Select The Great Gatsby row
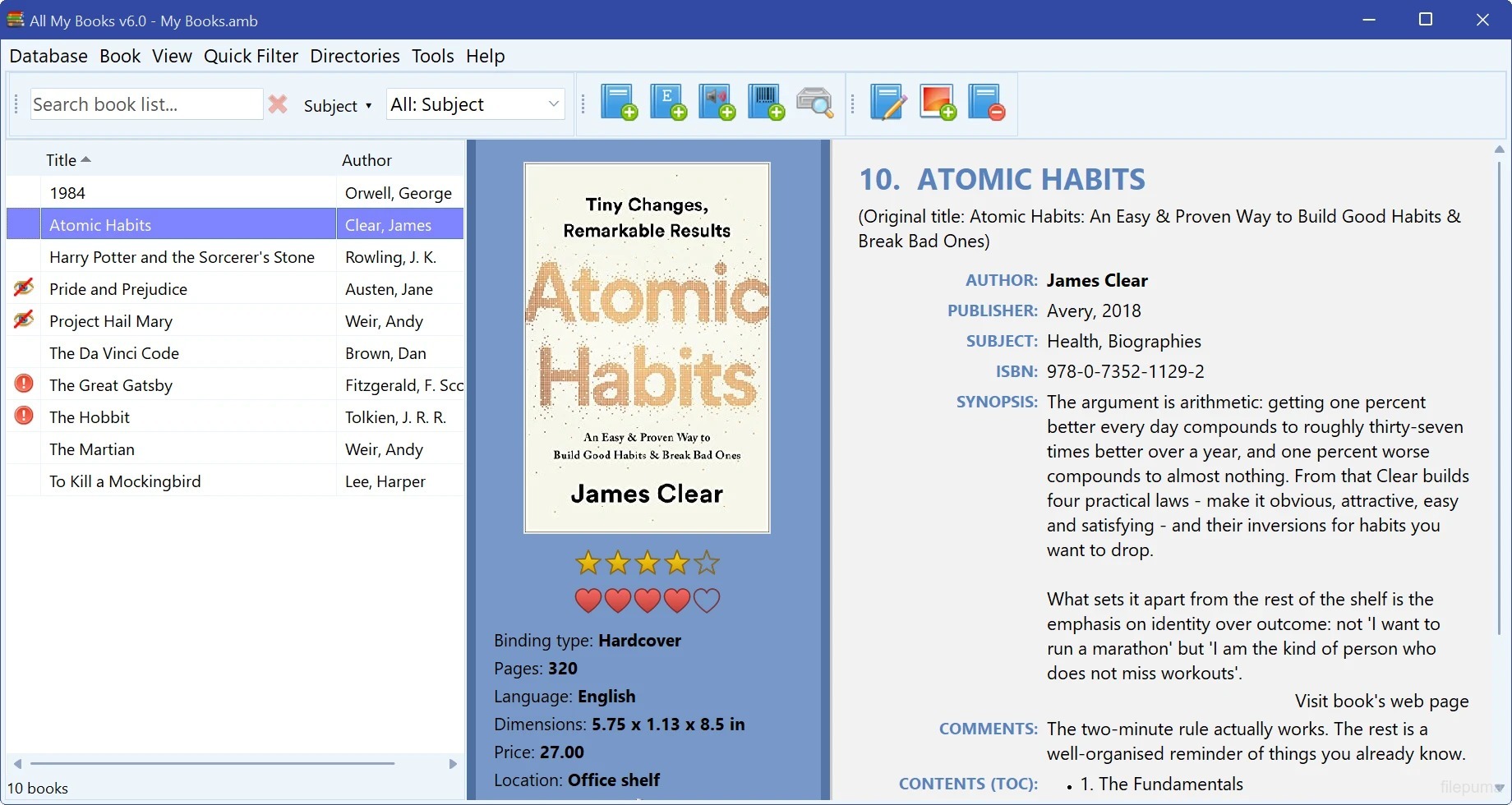 coord(235,385)
